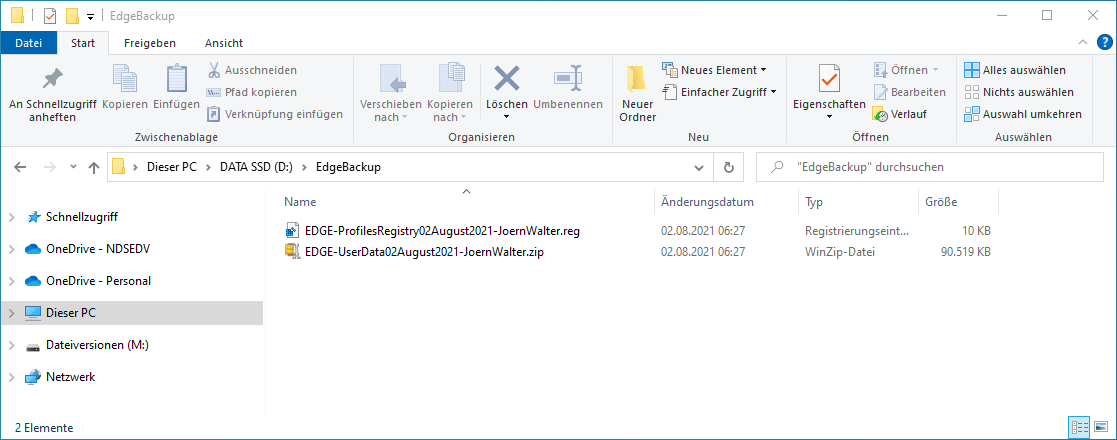Refresh the folder view in address bar

(x=729, y=167)
